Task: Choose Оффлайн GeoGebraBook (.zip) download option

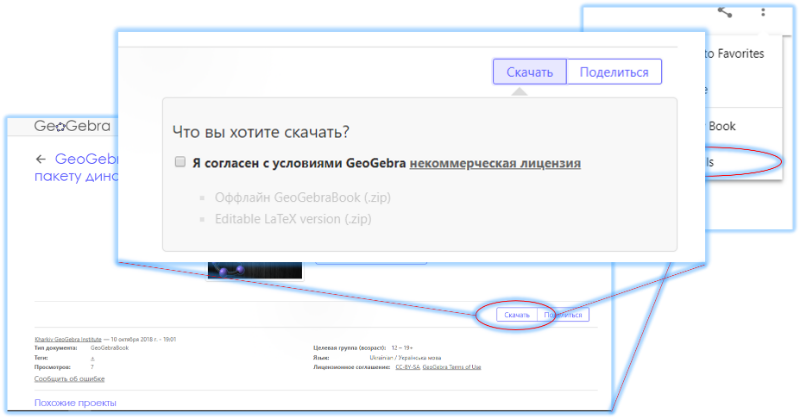Action: [303, 198]
